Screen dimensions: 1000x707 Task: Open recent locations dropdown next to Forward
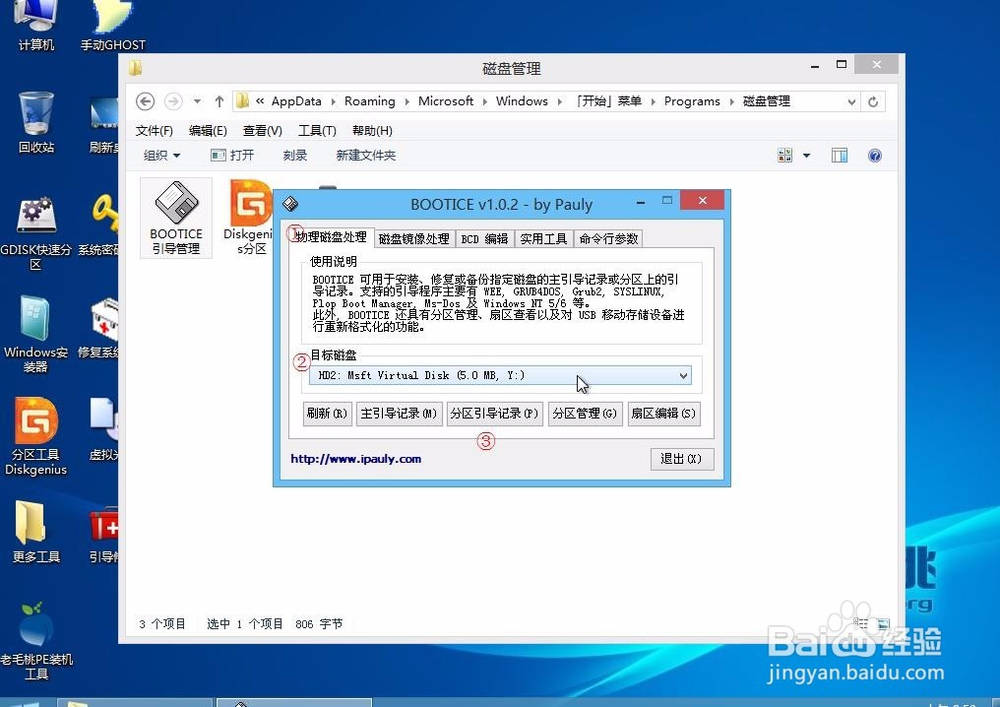tap(197, 101)
